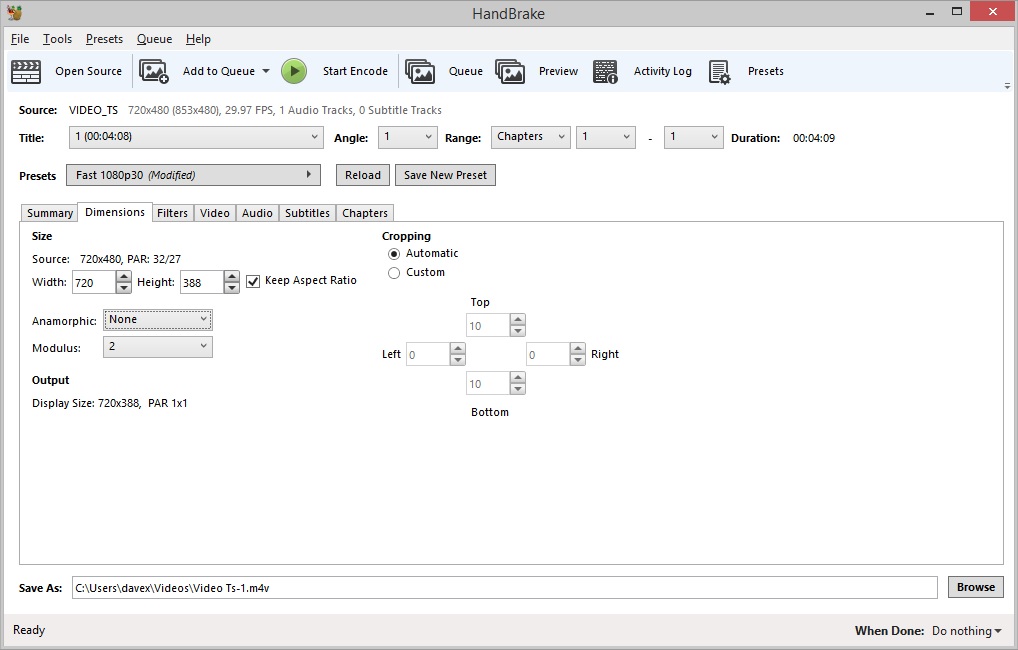Click Activity Log label
Image resolution: width=1018 pixels, height=650 pixels.
point(663,71)
